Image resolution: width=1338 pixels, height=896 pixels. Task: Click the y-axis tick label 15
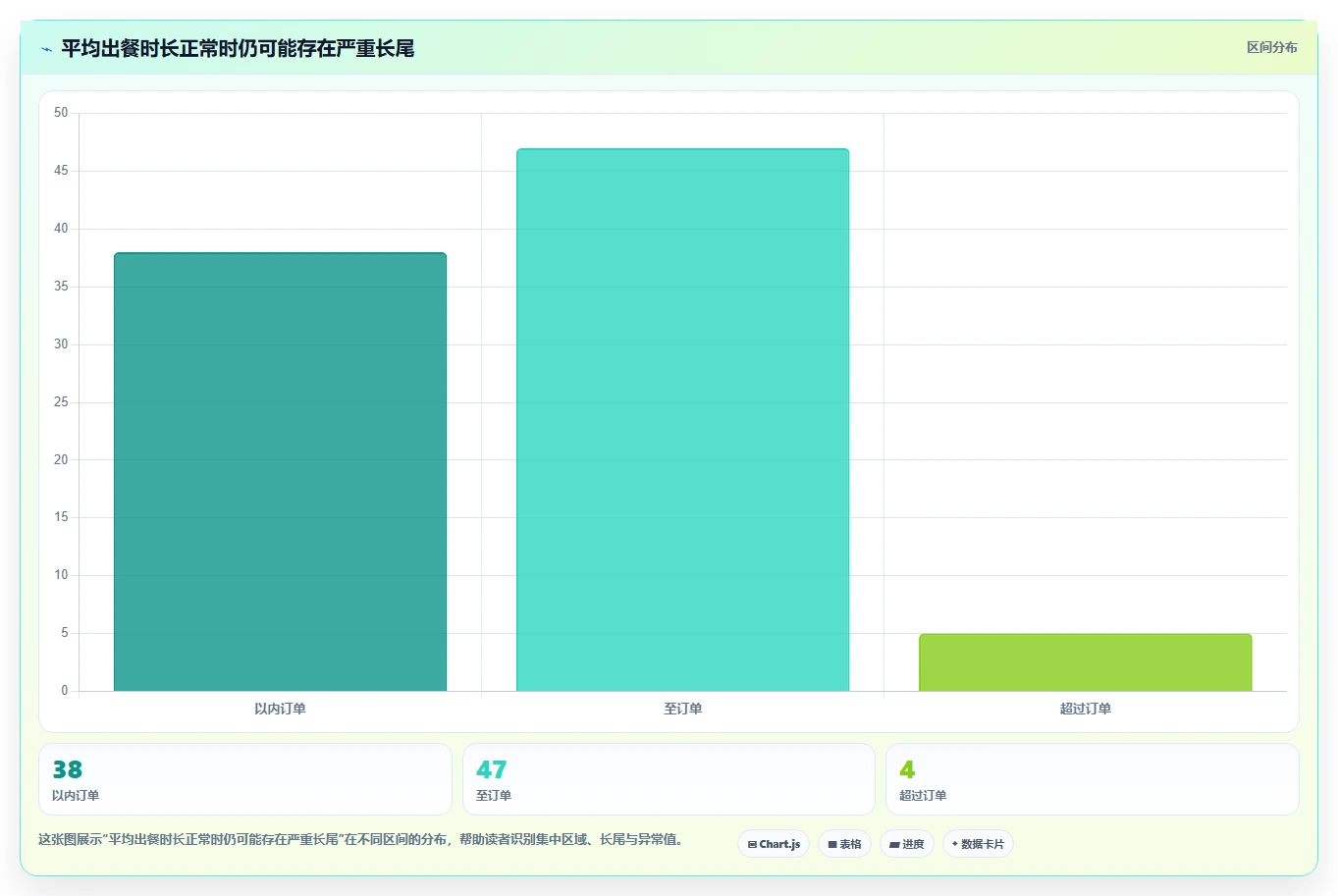pyautogui.click(x=61, y=517)
